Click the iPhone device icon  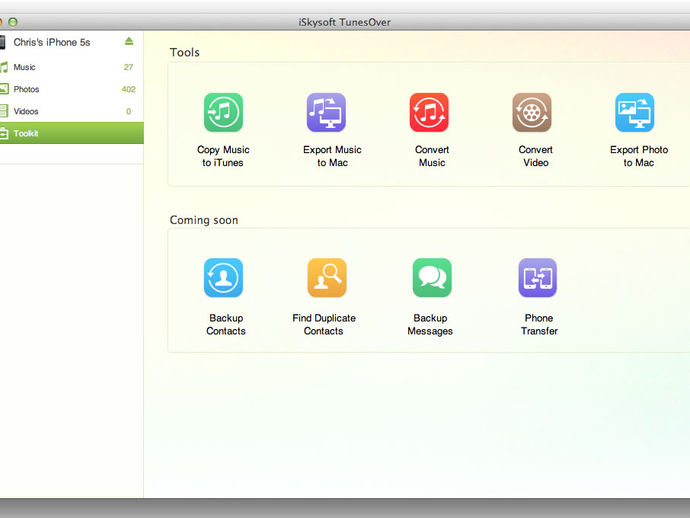2,42
